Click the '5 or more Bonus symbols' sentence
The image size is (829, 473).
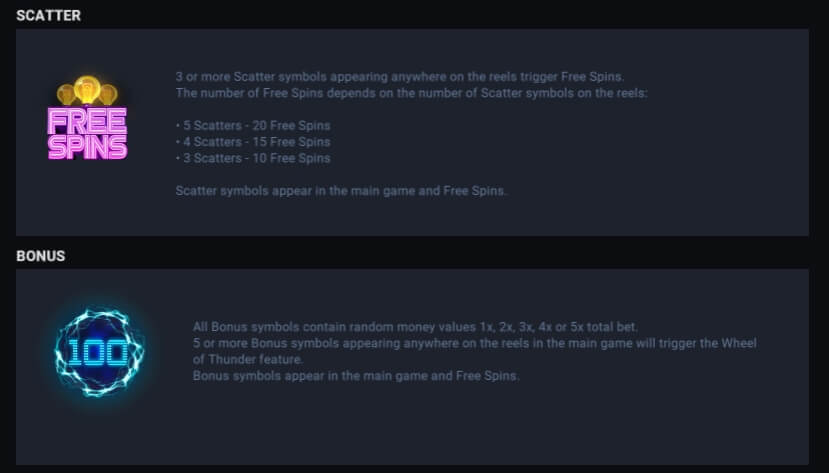(474, 343)
